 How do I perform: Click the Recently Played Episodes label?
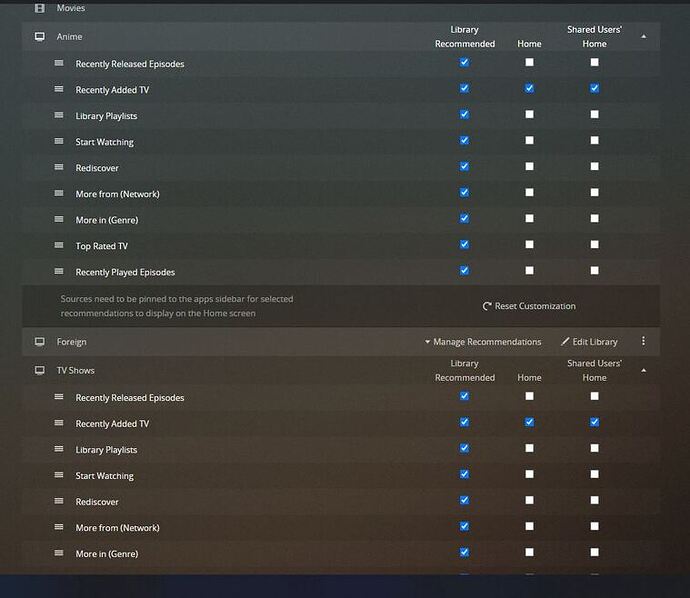(x=125, y=272)
